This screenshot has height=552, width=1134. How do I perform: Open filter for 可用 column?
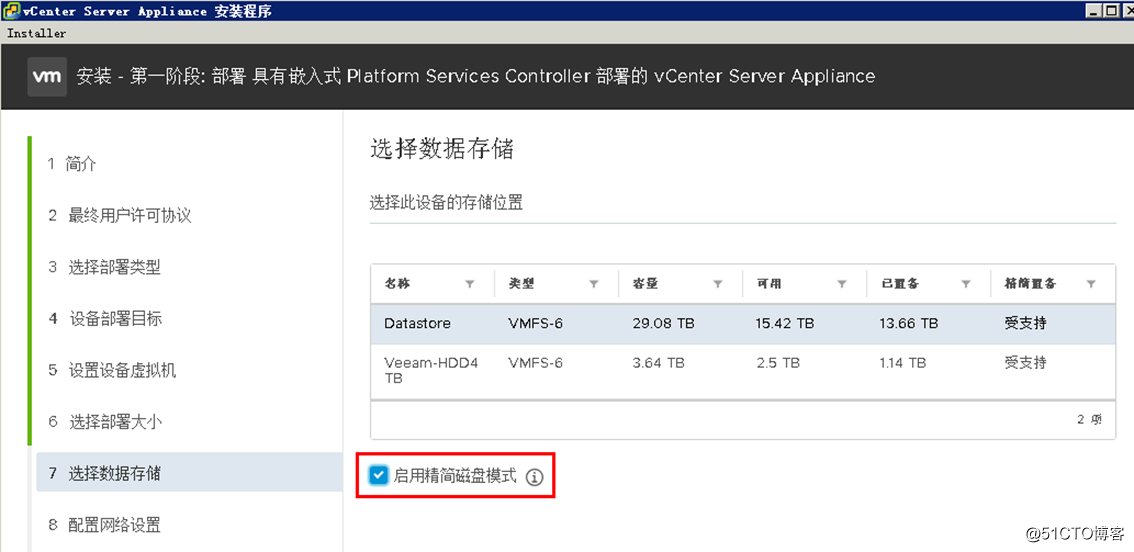point(841,284)
